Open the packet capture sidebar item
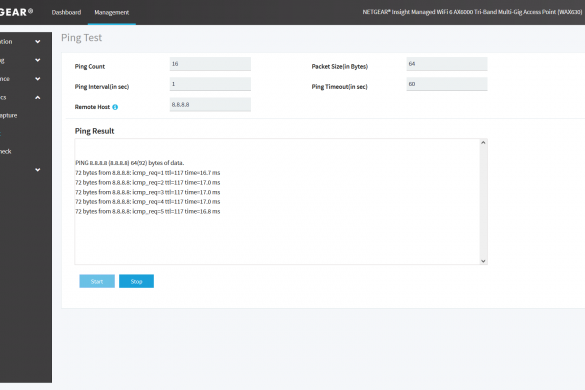585x390 pixels. 9,116
